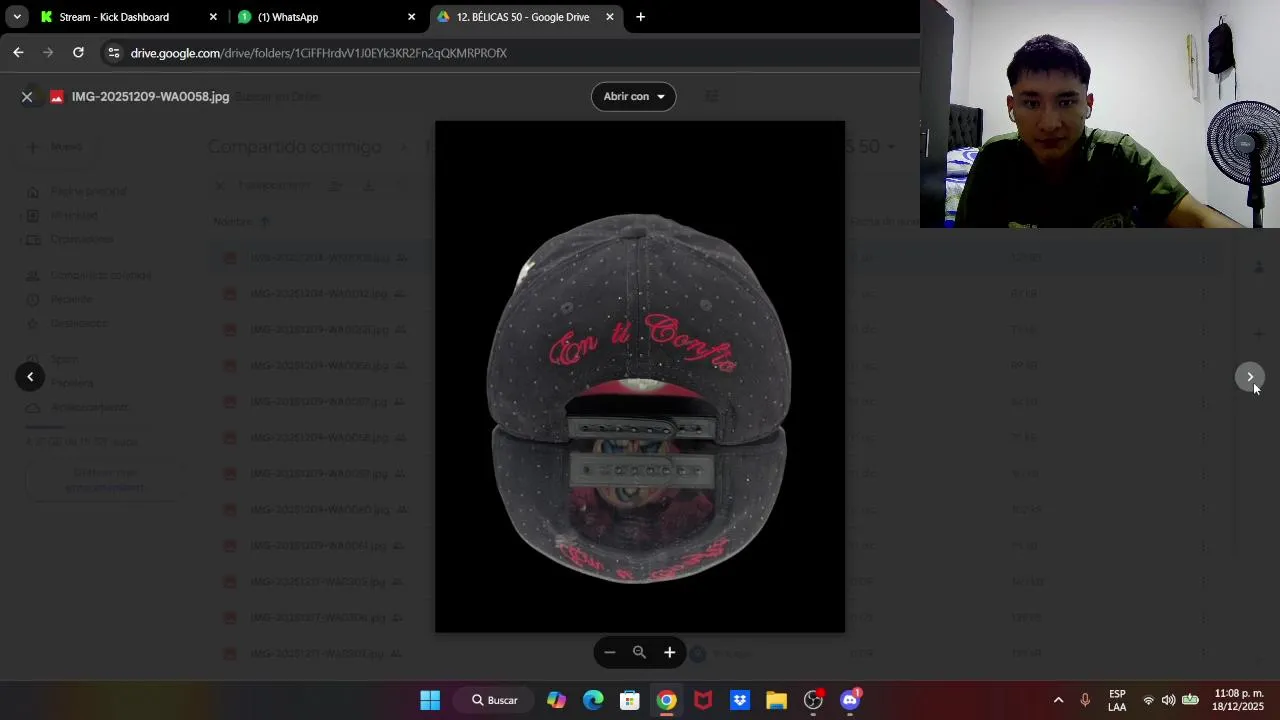Open Google Chrome from the taskbar
This screenshot has height=720, width=1280.
pyautogui.click(x=666, y=700)
